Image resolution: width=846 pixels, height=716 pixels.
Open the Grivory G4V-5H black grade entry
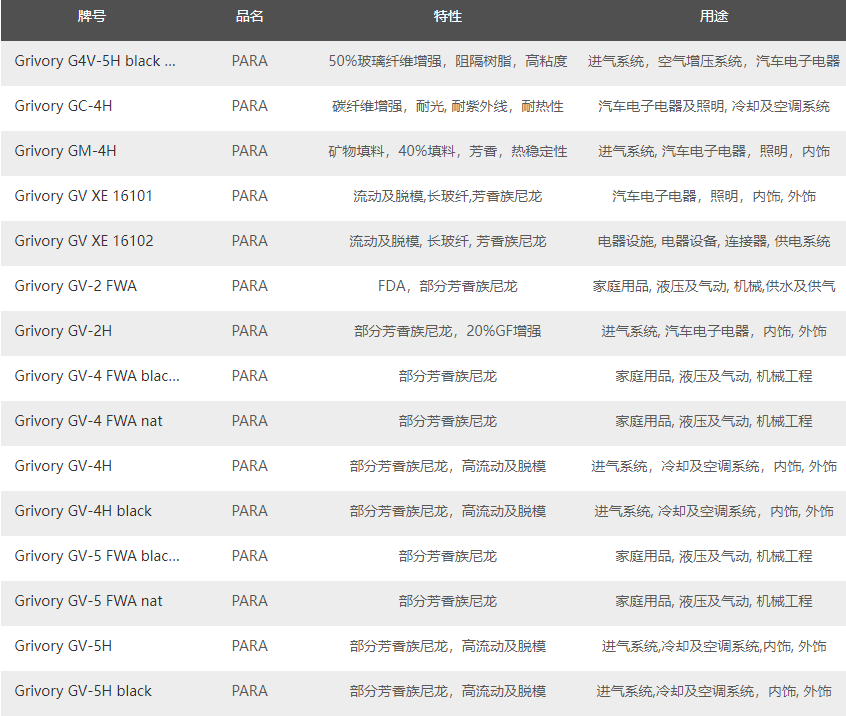click(x=95, y=61)
